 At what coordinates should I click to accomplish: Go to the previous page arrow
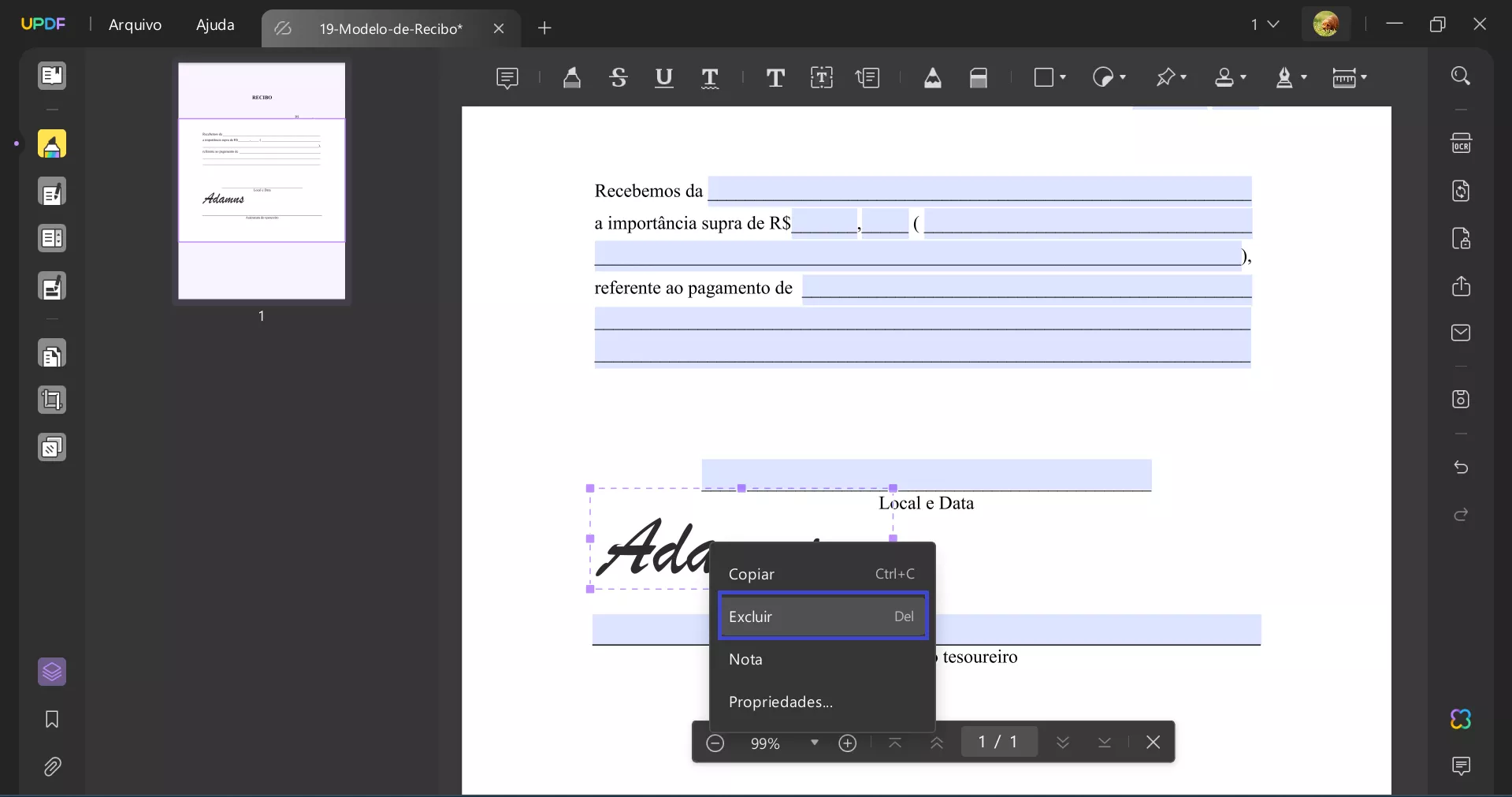937,743
